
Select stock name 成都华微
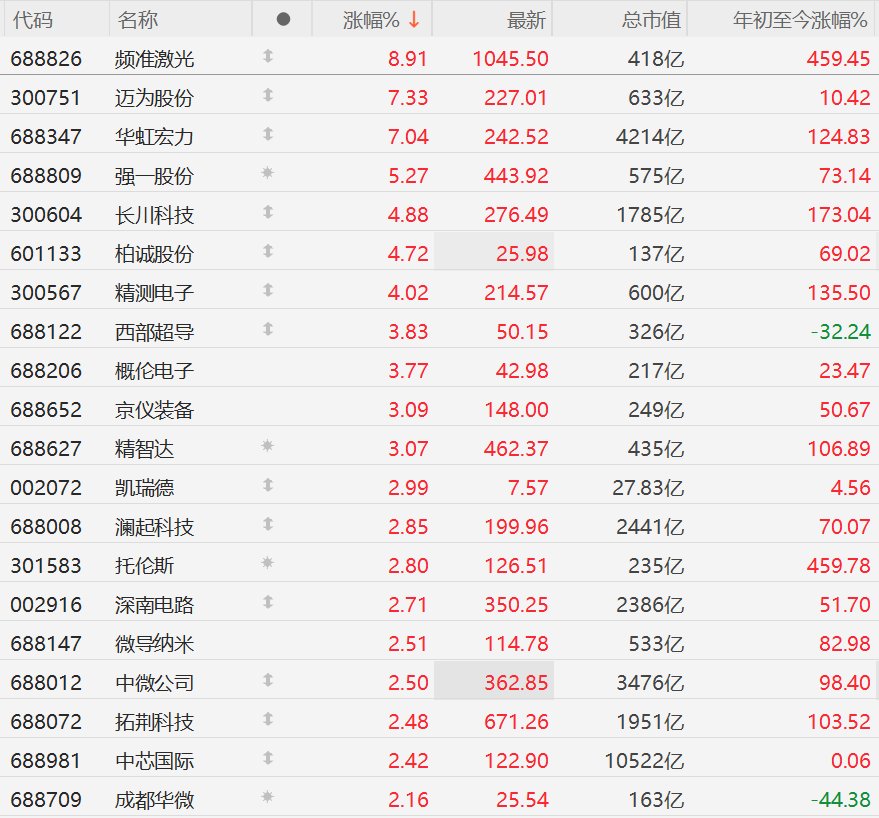coord(155,799)
